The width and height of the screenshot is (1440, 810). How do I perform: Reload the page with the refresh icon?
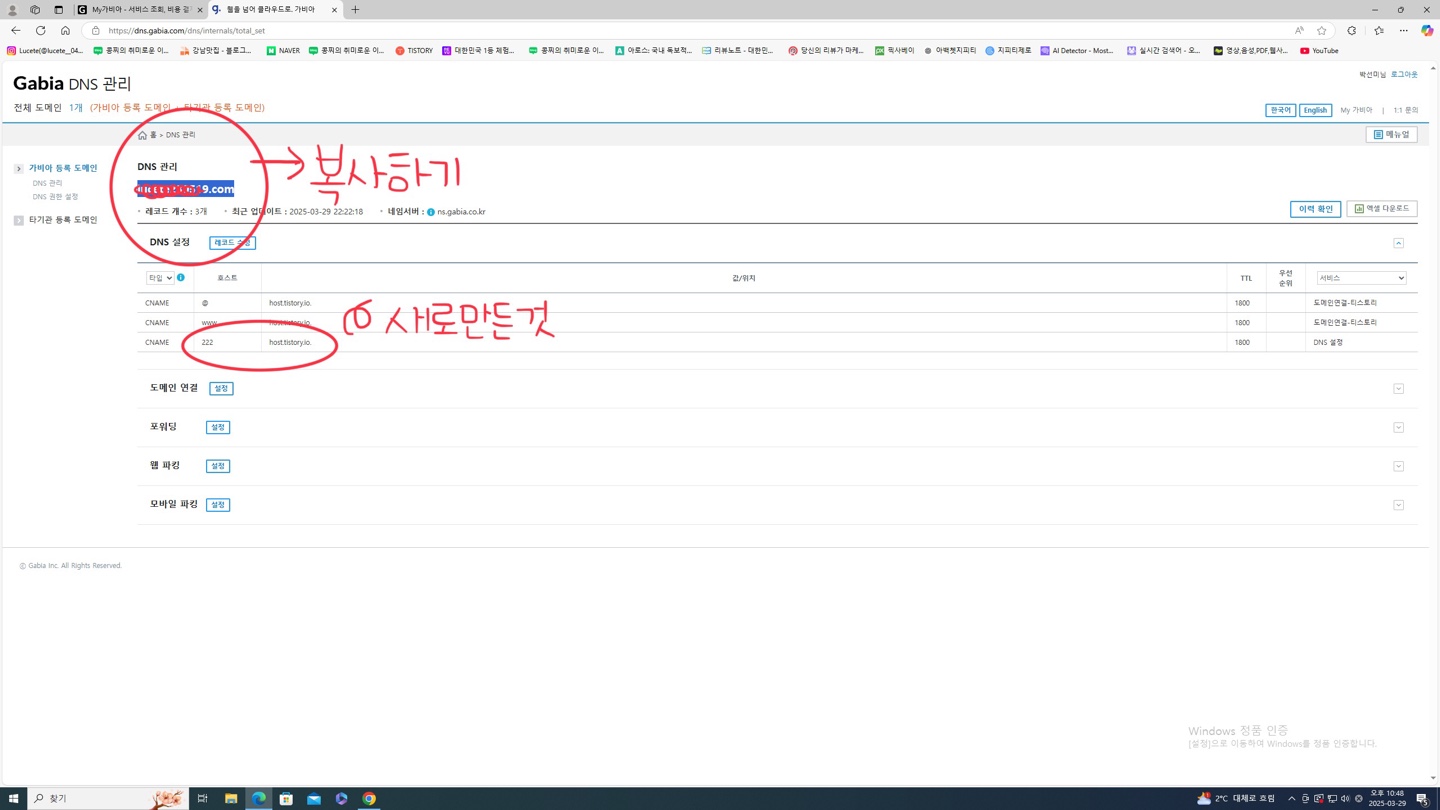(40, 31)
